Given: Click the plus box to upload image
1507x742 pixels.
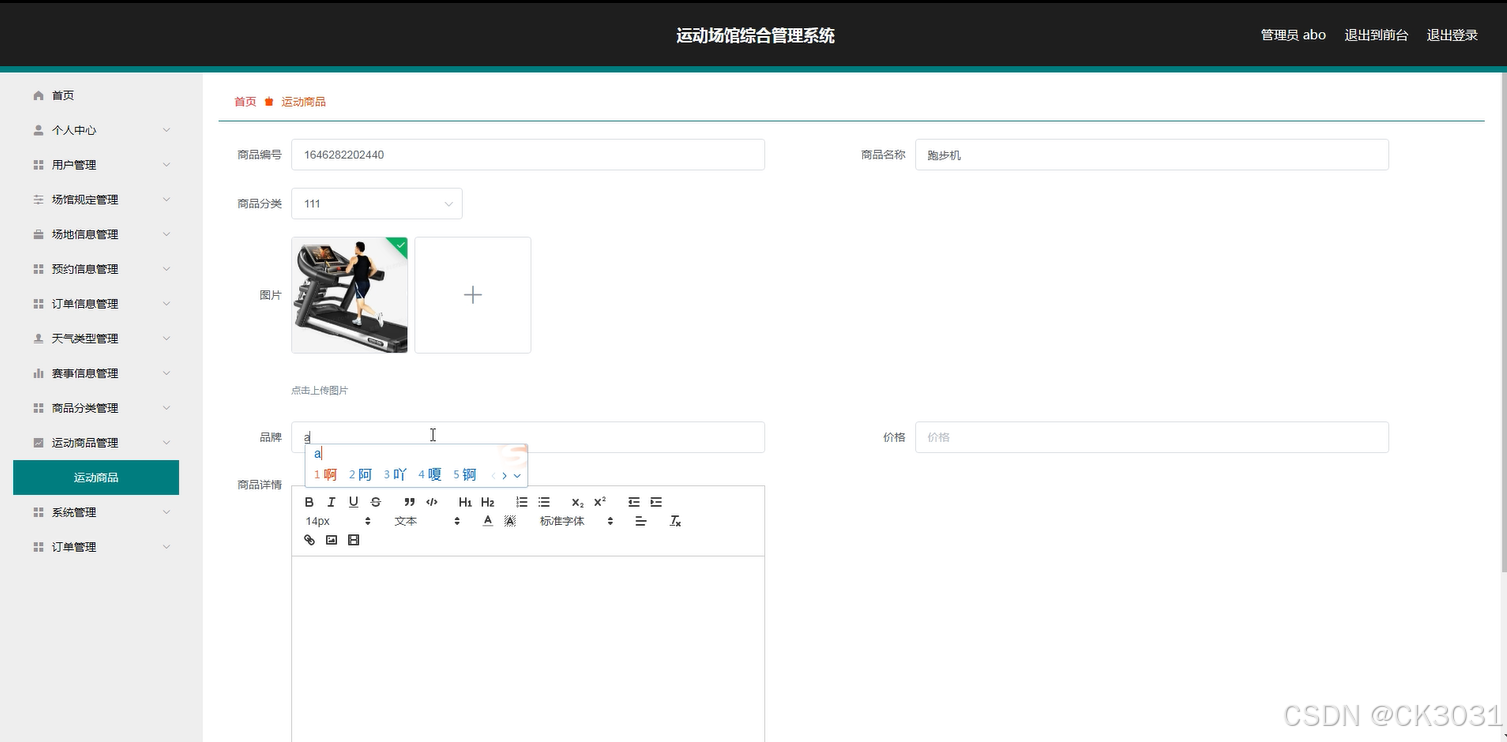Looking at the screenshot, I should 473,295.
